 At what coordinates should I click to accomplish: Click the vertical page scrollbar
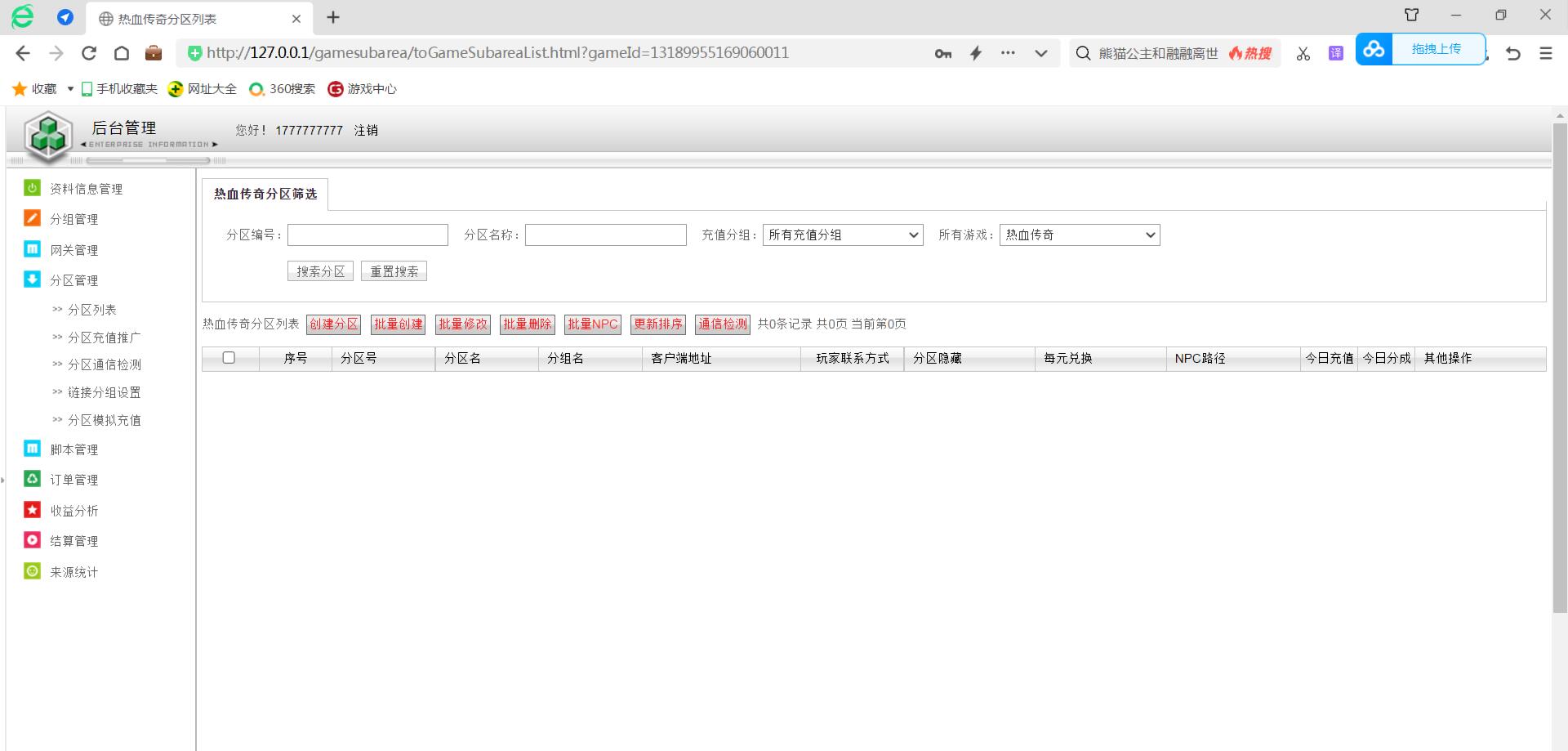pos(1559,368)
